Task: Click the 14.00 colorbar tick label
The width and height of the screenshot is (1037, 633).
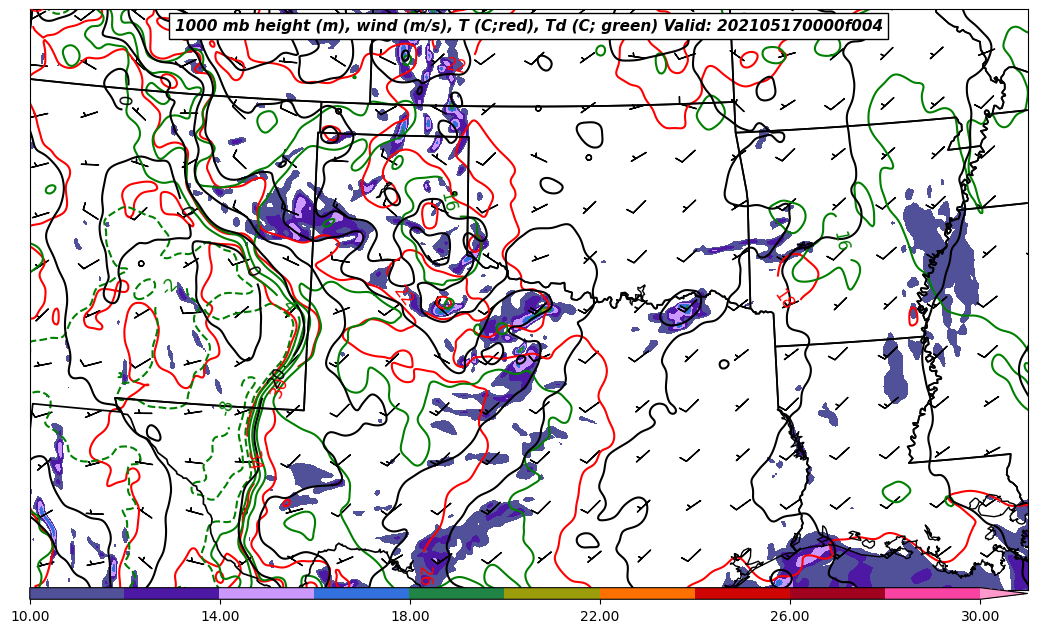Action: coord(220,616)
